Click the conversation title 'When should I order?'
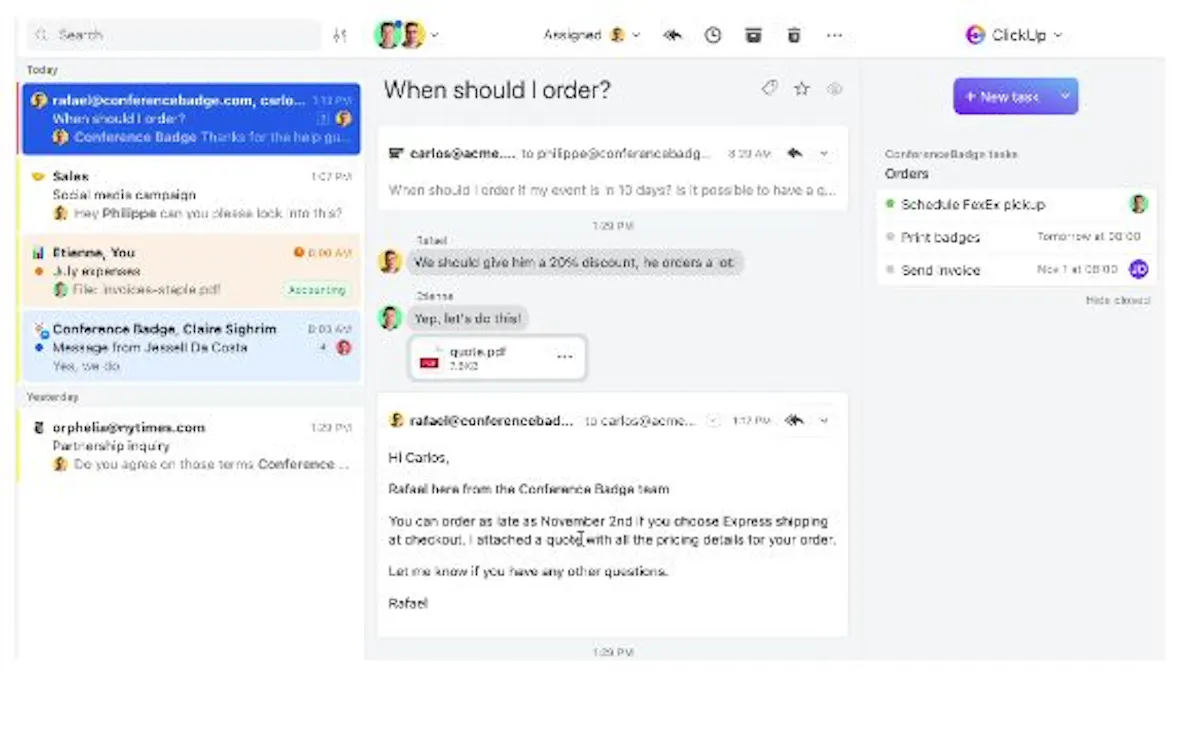This screenshot has height=755, width=1200. pyautogui.click(x=497, y=89)
